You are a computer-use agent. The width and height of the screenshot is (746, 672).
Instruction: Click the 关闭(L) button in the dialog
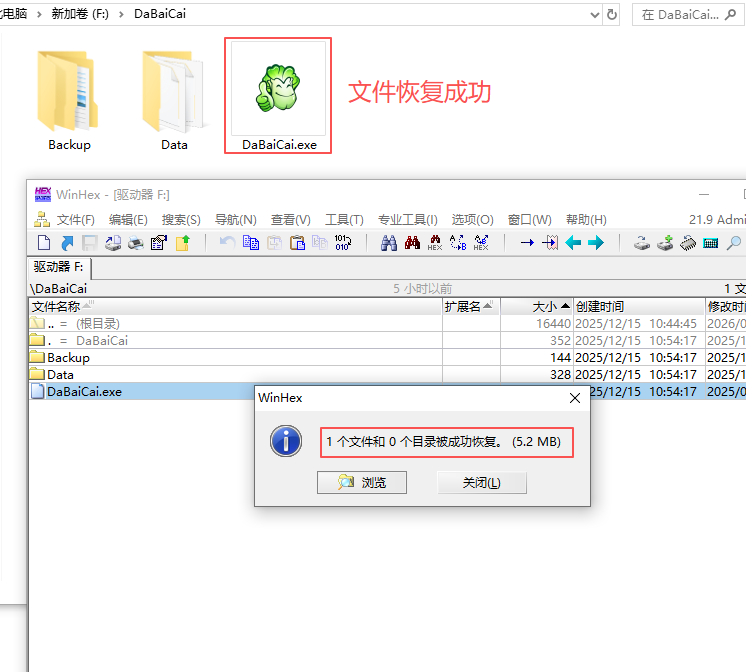(481, 483)
